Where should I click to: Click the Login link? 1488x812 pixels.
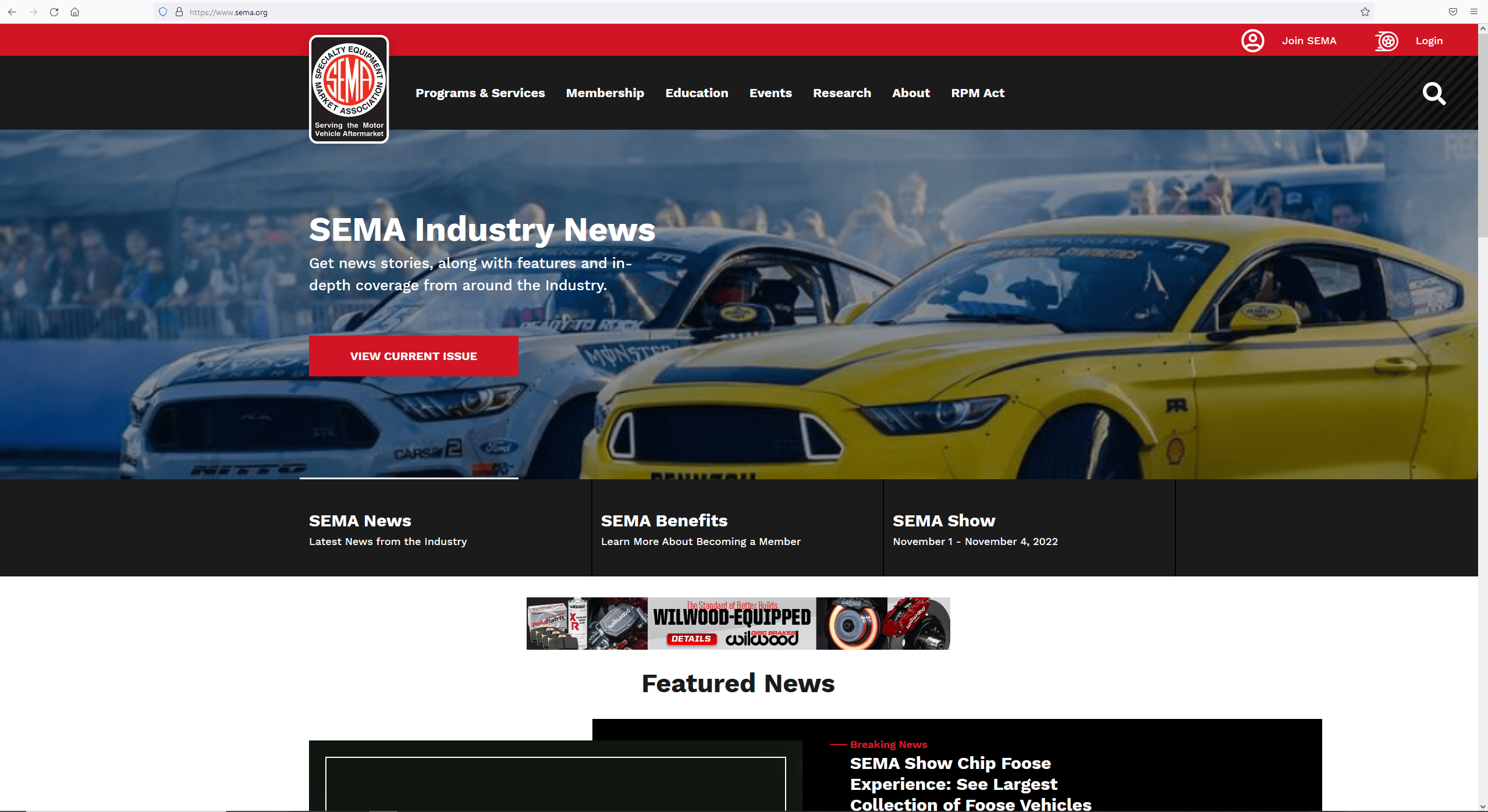tap(1429, 41)
